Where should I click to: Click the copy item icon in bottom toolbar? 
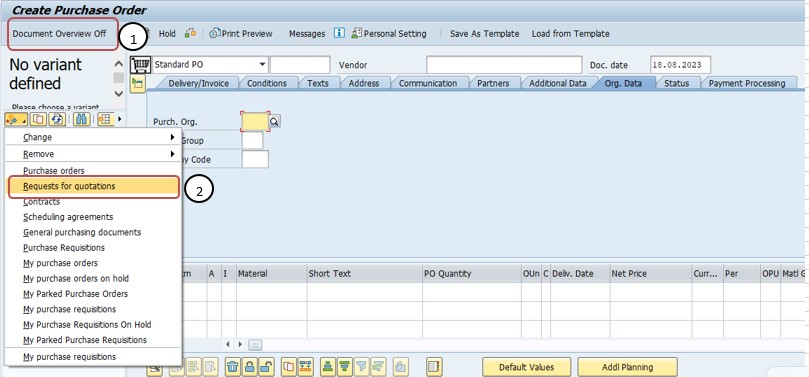point(289,367)
